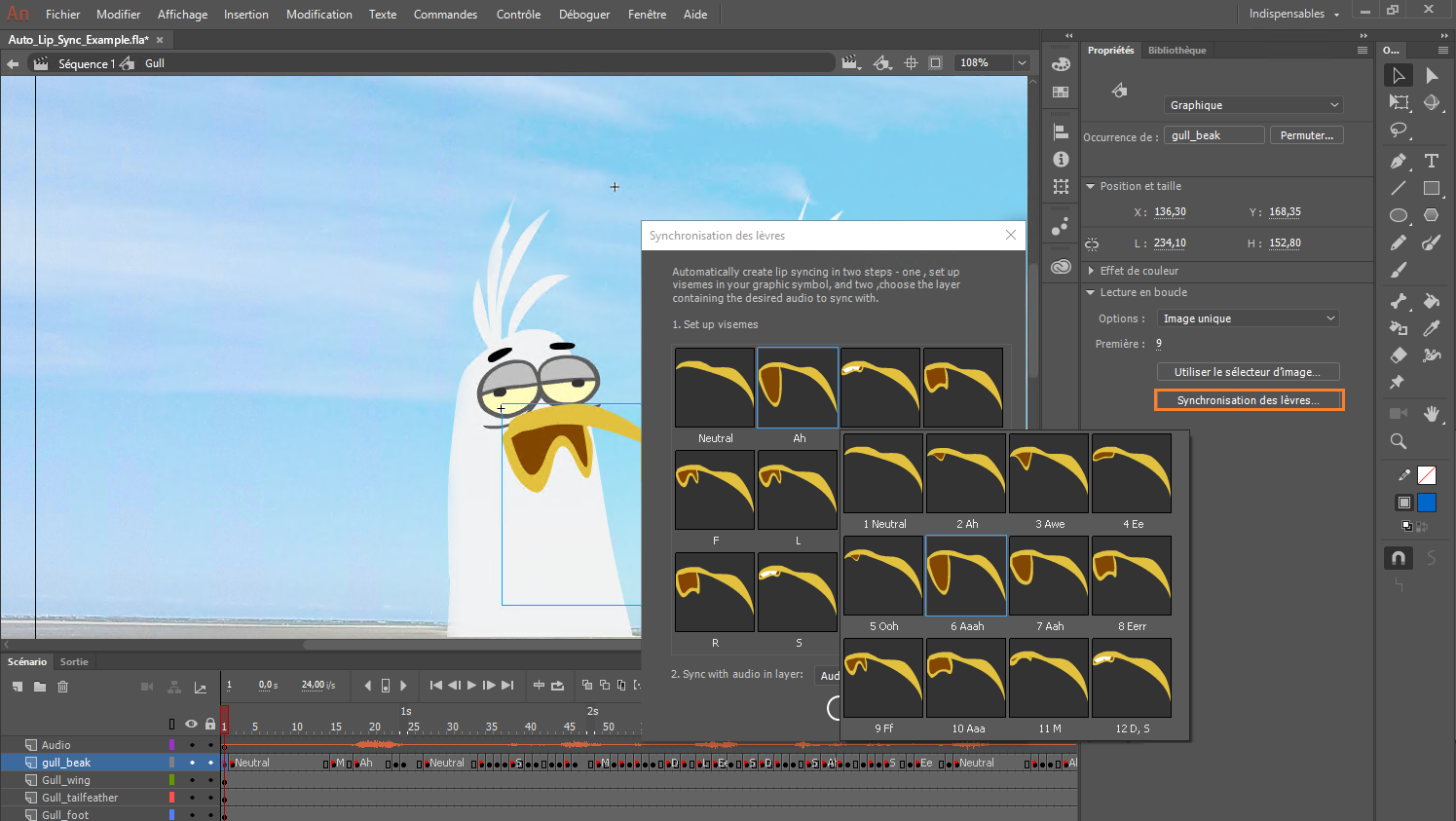Screen dimensions: 1456x821
Task: Select the 7 Aah viseme thumbnail
Action: [x=1049, y=576]
